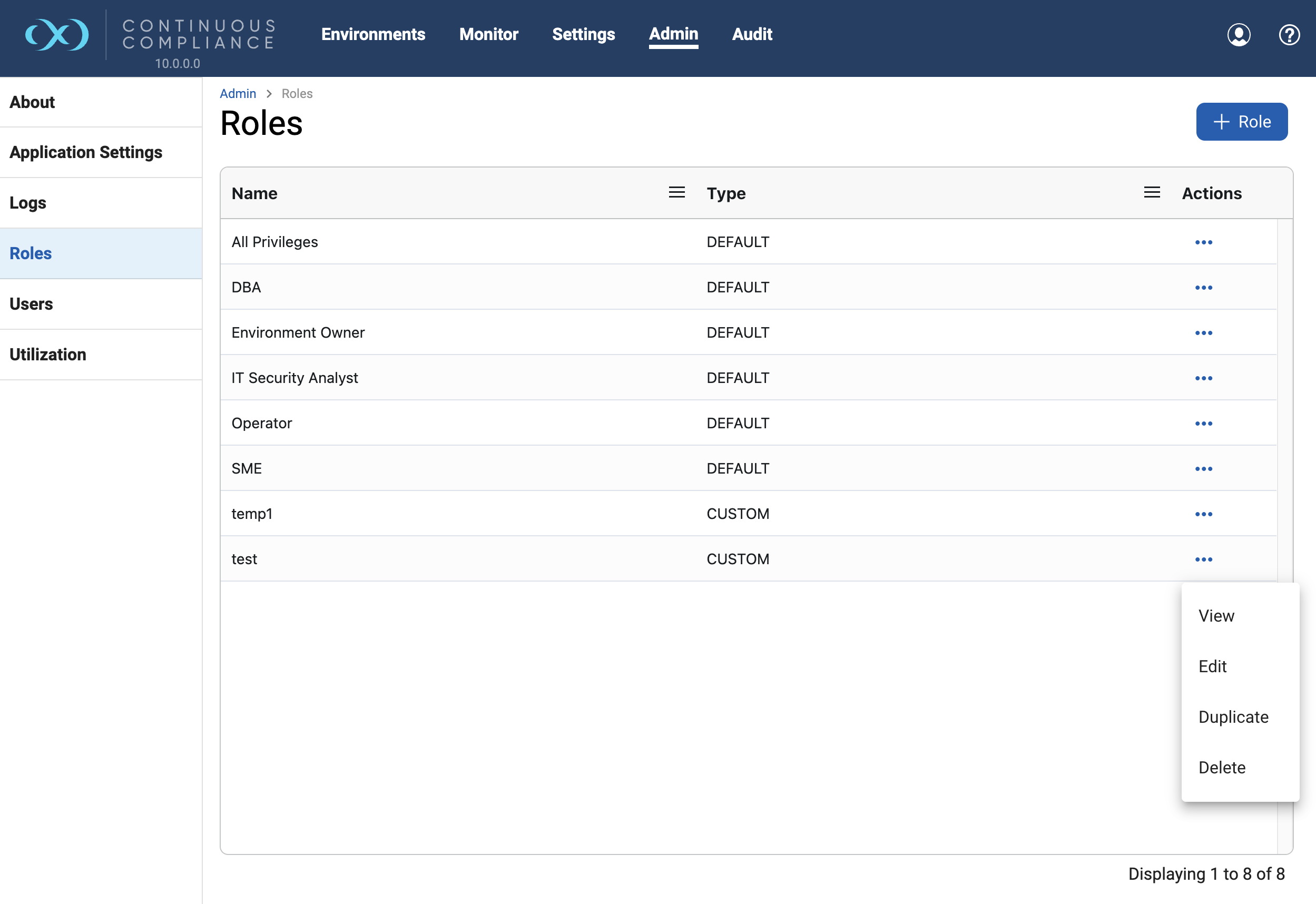This screenshot has height=904, width=1316.
Task: Switch to the Audit tab
Action: [751, 34]
